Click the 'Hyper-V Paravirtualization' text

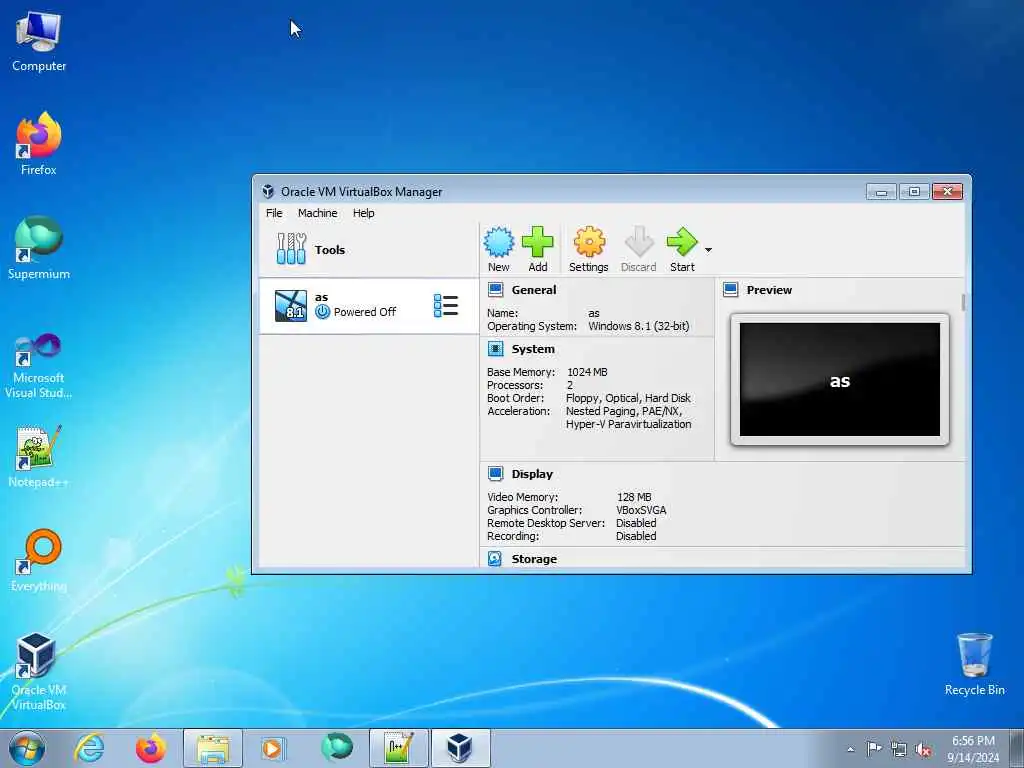(628, 424)
